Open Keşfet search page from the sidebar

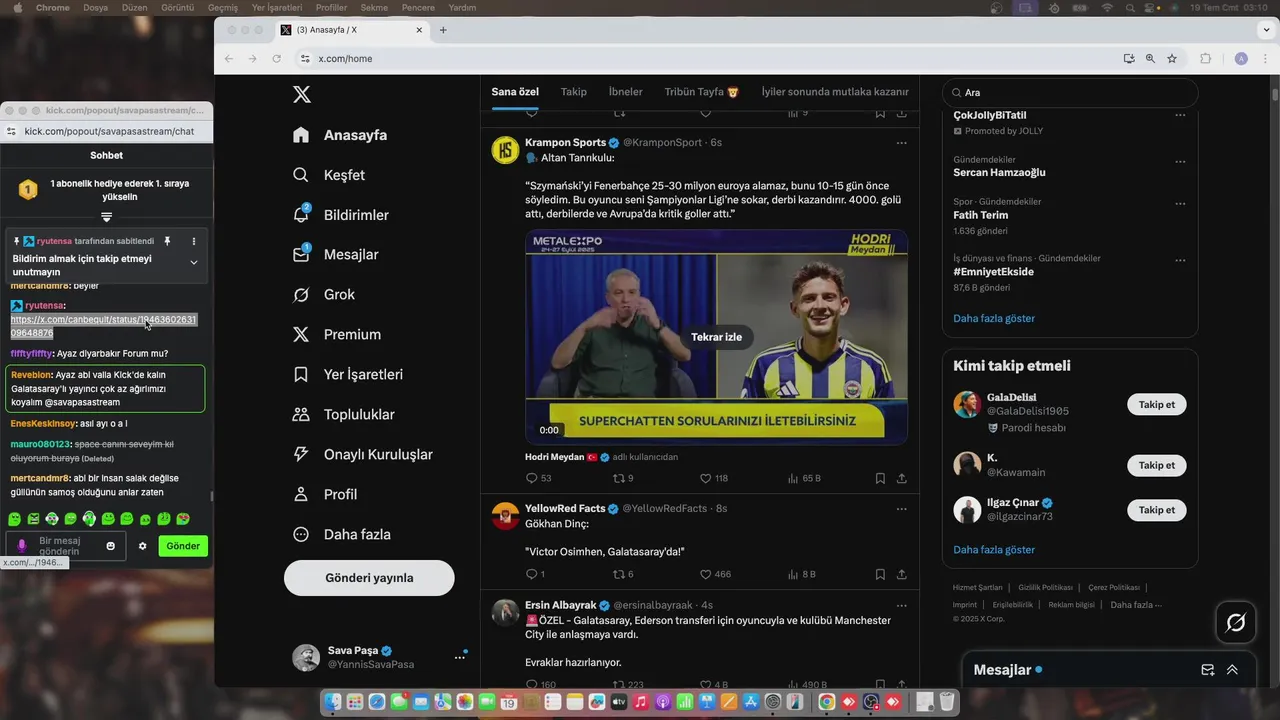pos(329,175)
